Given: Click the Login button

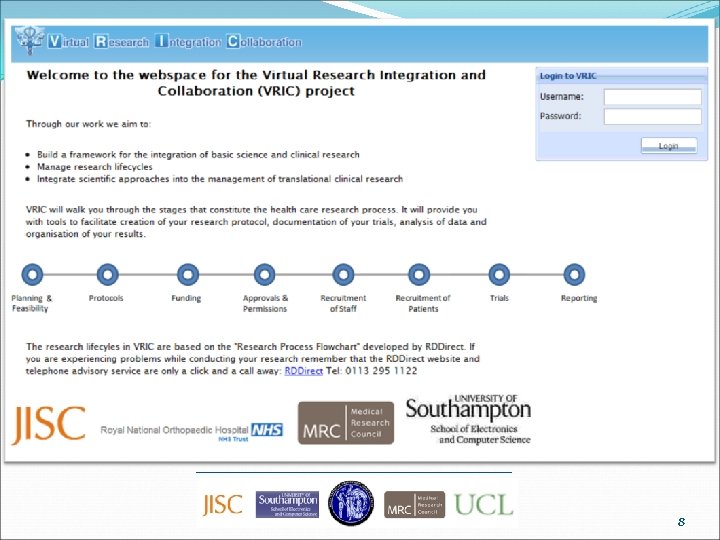Looking at the screenshot, I should pos(669,146).
